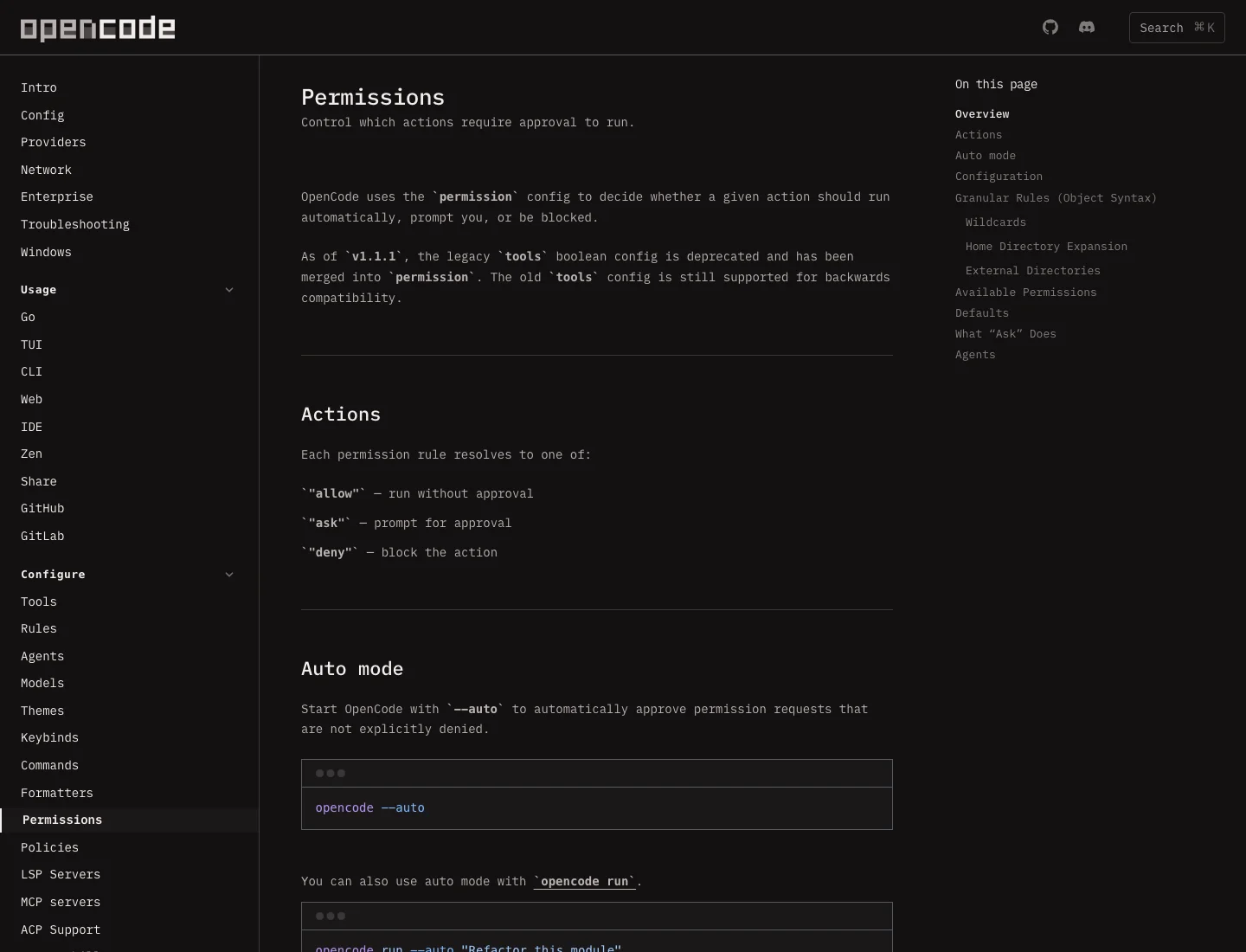Click the 'On this page' heading

[x=996, y=84]
